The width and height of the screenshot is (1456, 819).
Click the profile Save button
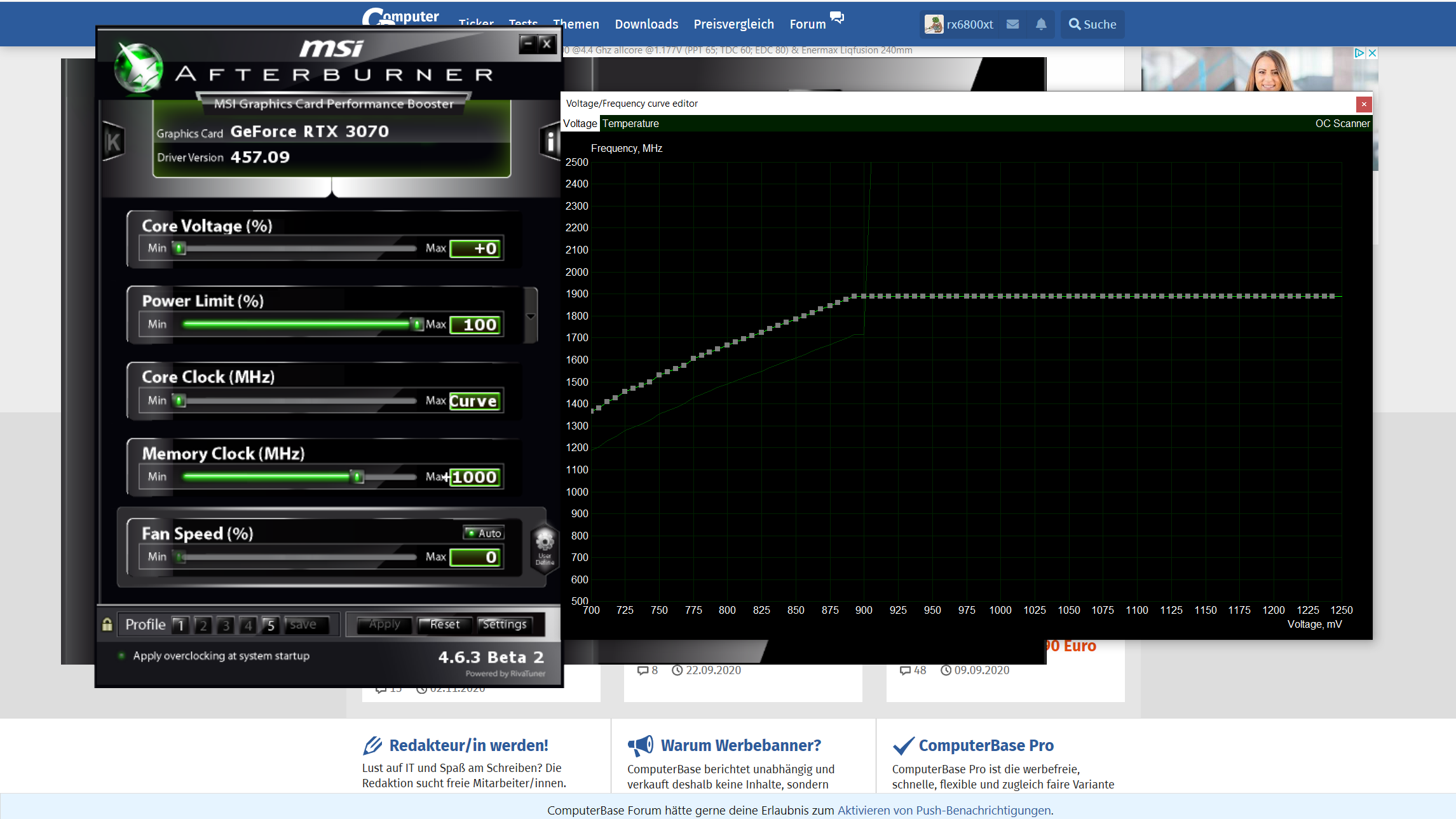pos(306,625)
